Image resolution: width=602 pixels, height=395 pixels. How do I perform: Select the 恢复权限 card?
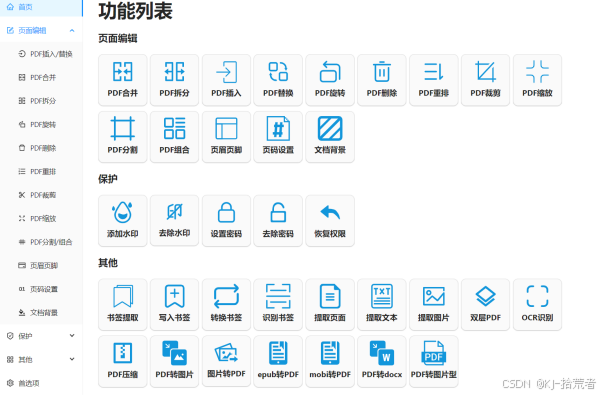(330, 220)
